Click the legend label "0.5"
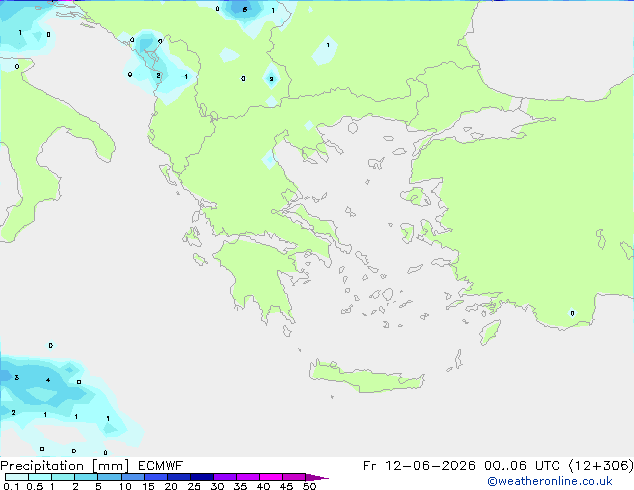 pos(35,486)
